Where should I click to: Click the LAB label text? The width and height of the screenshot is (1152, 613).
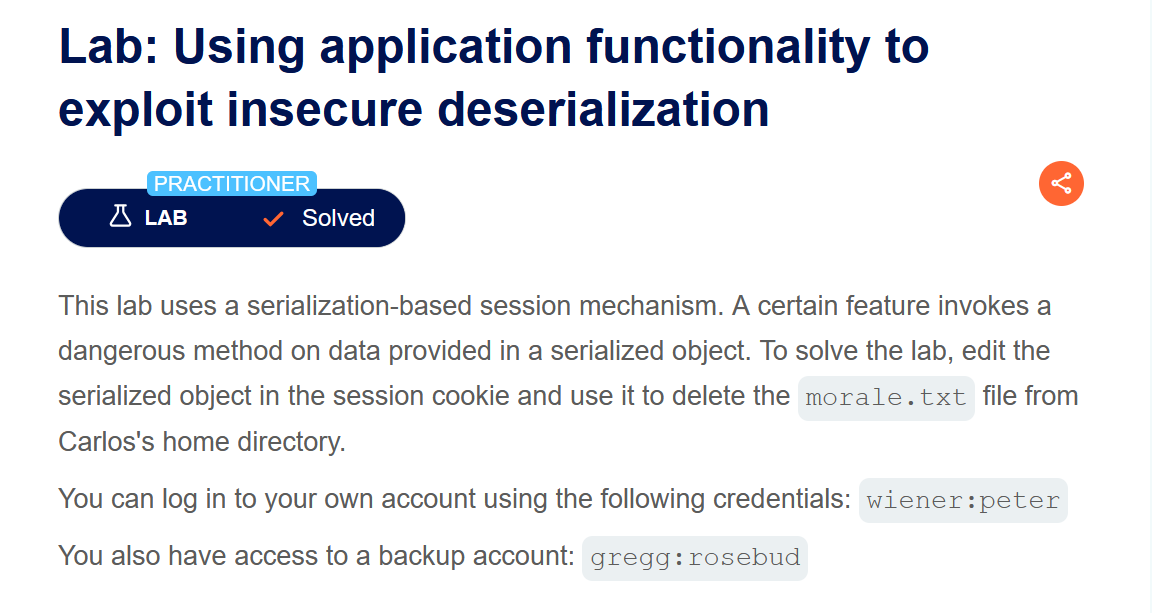pyautogui.click(x=166, y=218)
